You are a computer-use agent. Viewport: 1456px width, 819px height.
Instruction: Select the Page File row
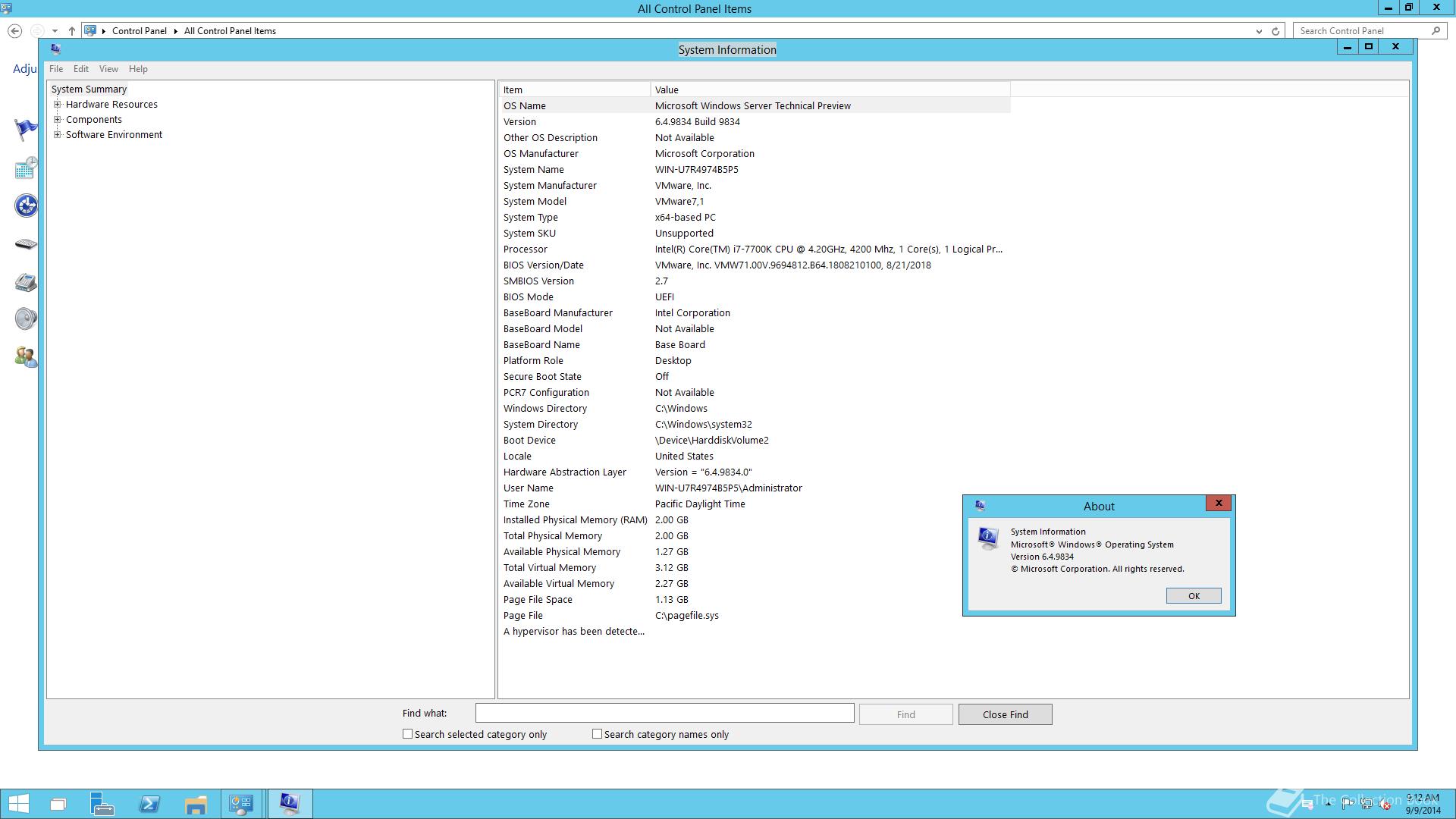[x=755, y=616]
